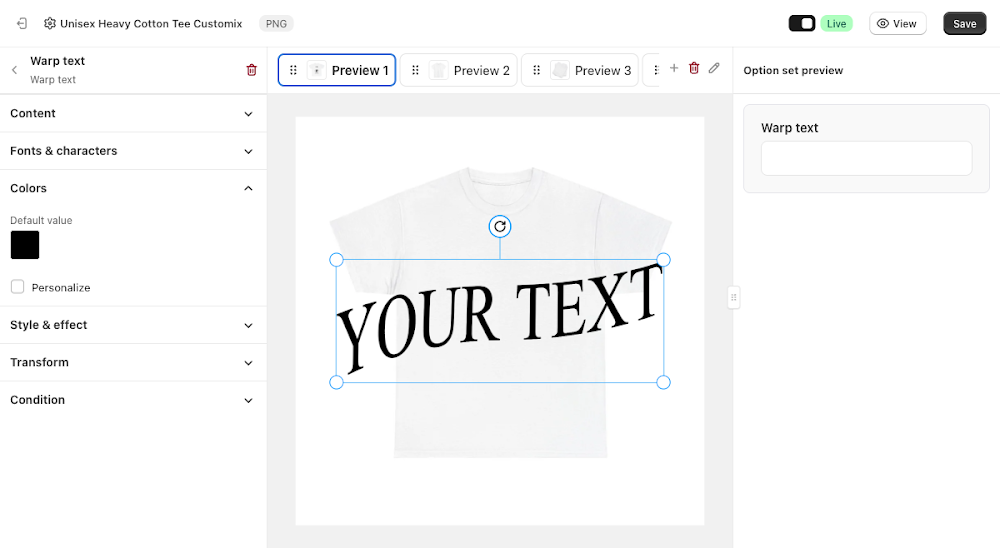Switch to Preview 2 tab
The image size is (1000, 548).
click(459, 70)
